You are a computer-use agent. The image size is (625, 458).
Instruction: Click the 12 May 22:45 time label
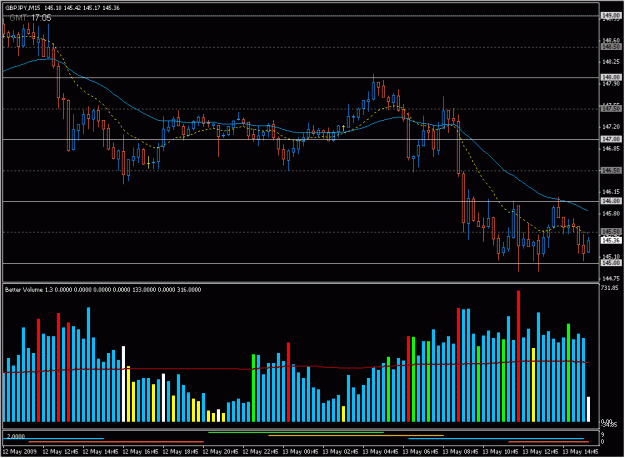point(260,452)
